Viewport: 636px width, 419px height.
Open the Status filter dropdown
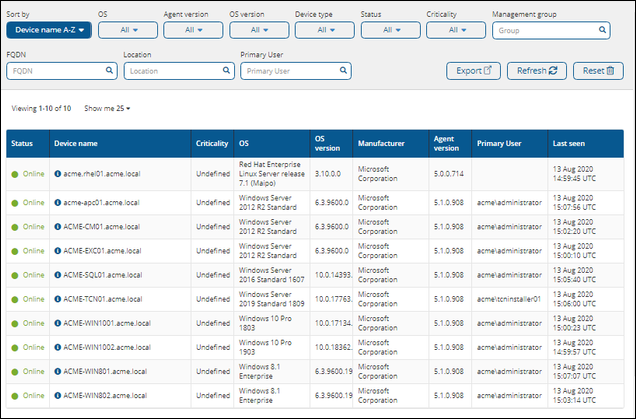coord(389,30)
